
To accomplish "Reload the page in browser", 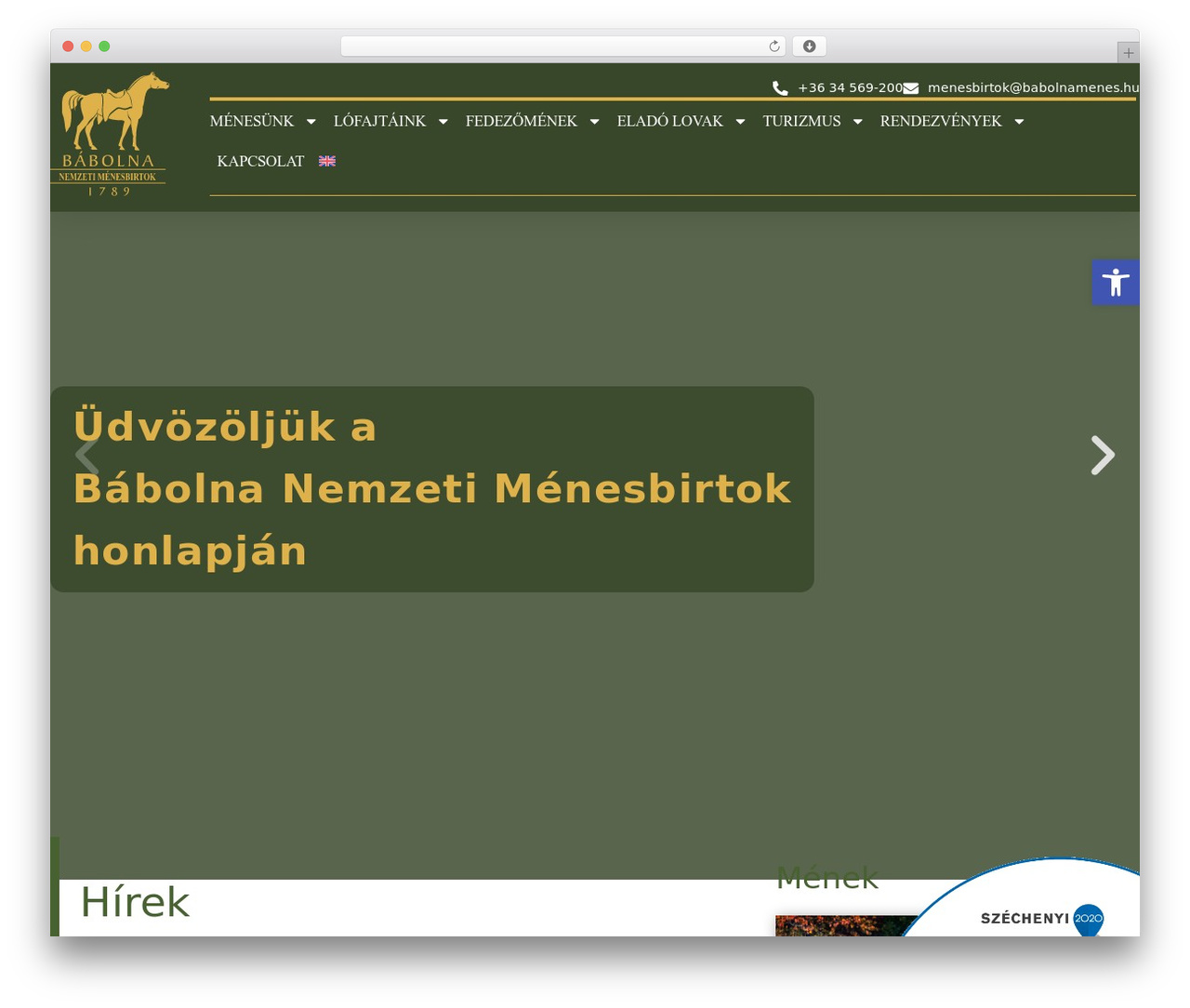I will [x=774, y=46].
